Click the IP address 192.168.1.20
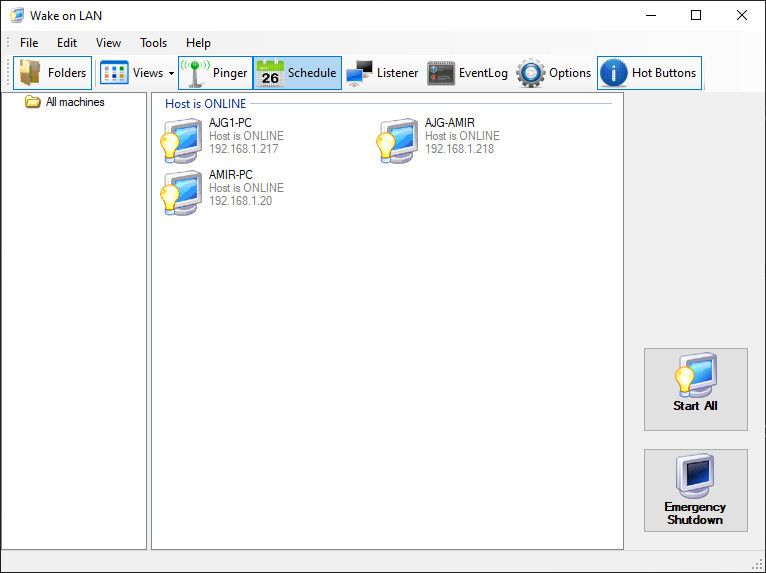The width and height of the screenshot is (766, 573). point(240,201)
